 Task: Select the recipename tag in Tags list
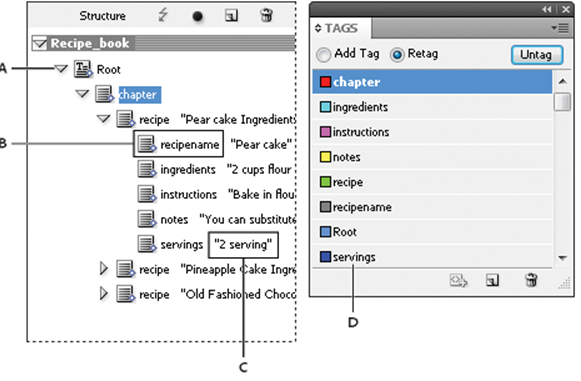pos(432,207)
